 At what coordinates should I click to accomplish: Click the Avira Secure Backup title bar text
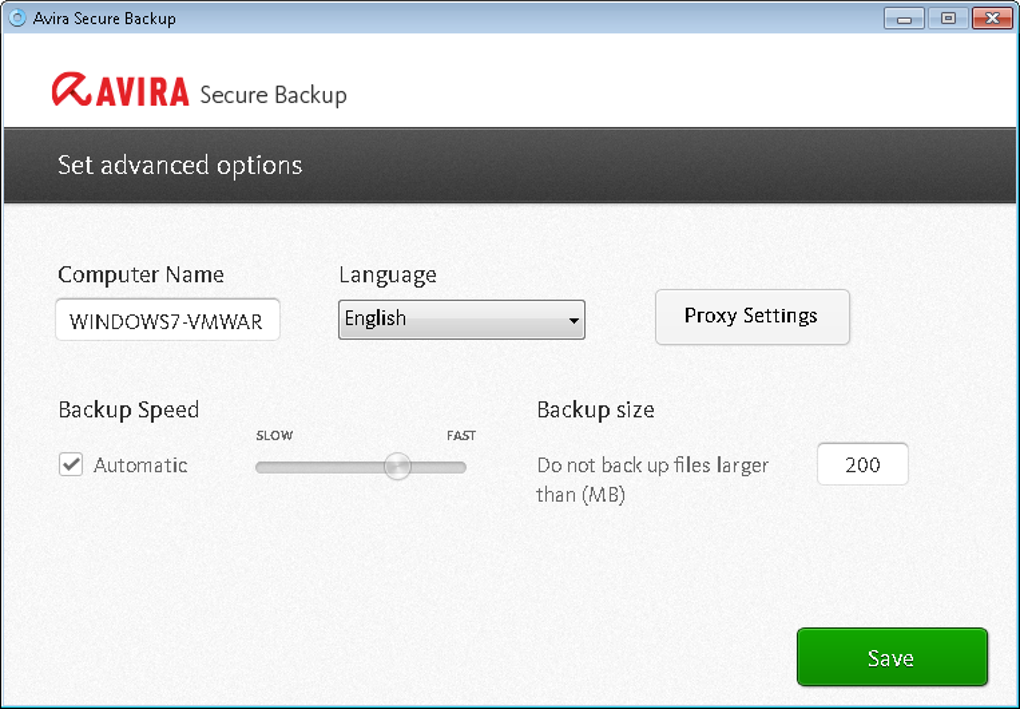click(104, 18)
